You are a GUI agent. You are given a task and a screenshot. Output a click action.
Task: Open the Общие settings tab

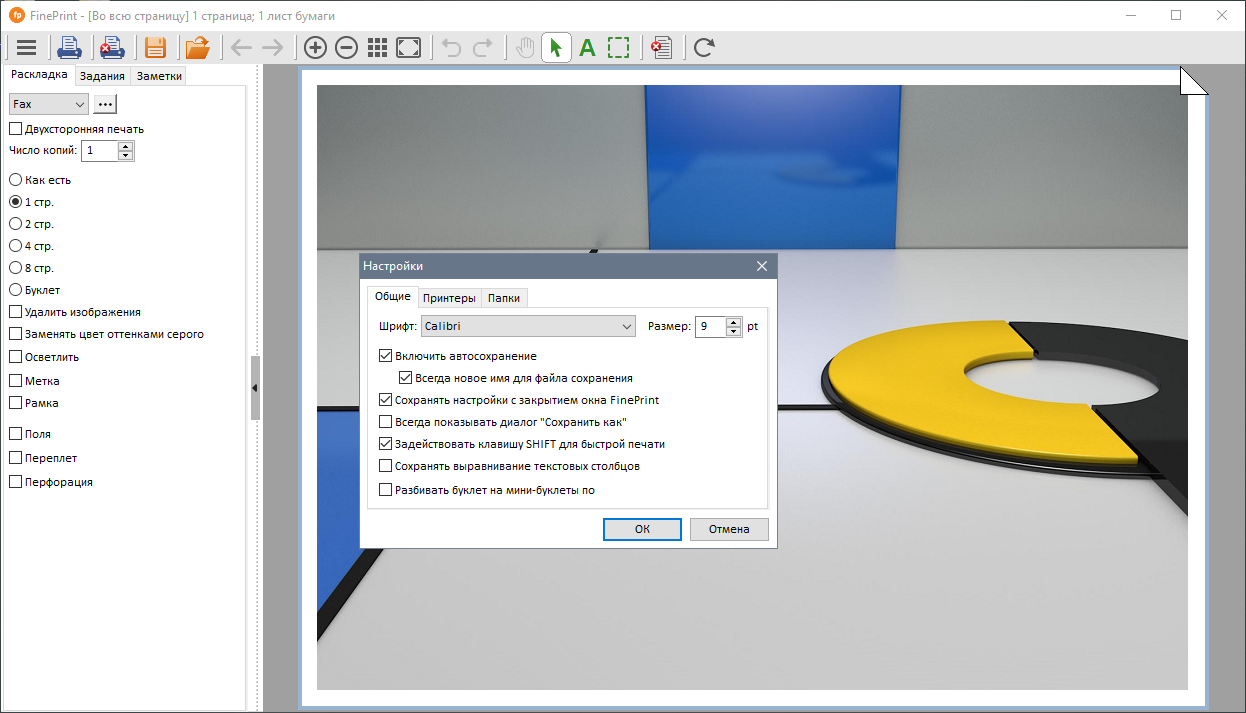tap(392, 297)
